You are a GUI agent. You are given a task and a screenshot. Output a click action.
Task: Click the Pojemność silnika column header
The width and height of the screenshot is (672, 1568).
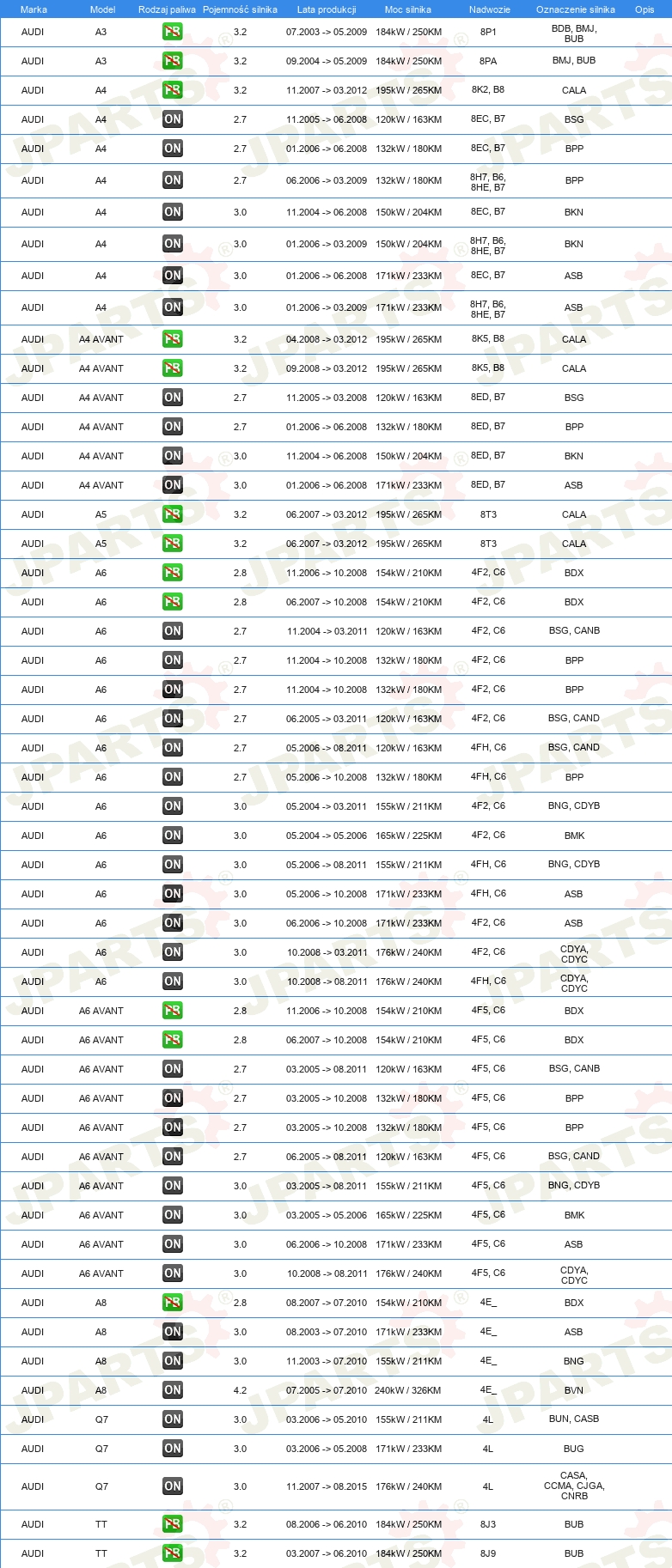point(240,9)
